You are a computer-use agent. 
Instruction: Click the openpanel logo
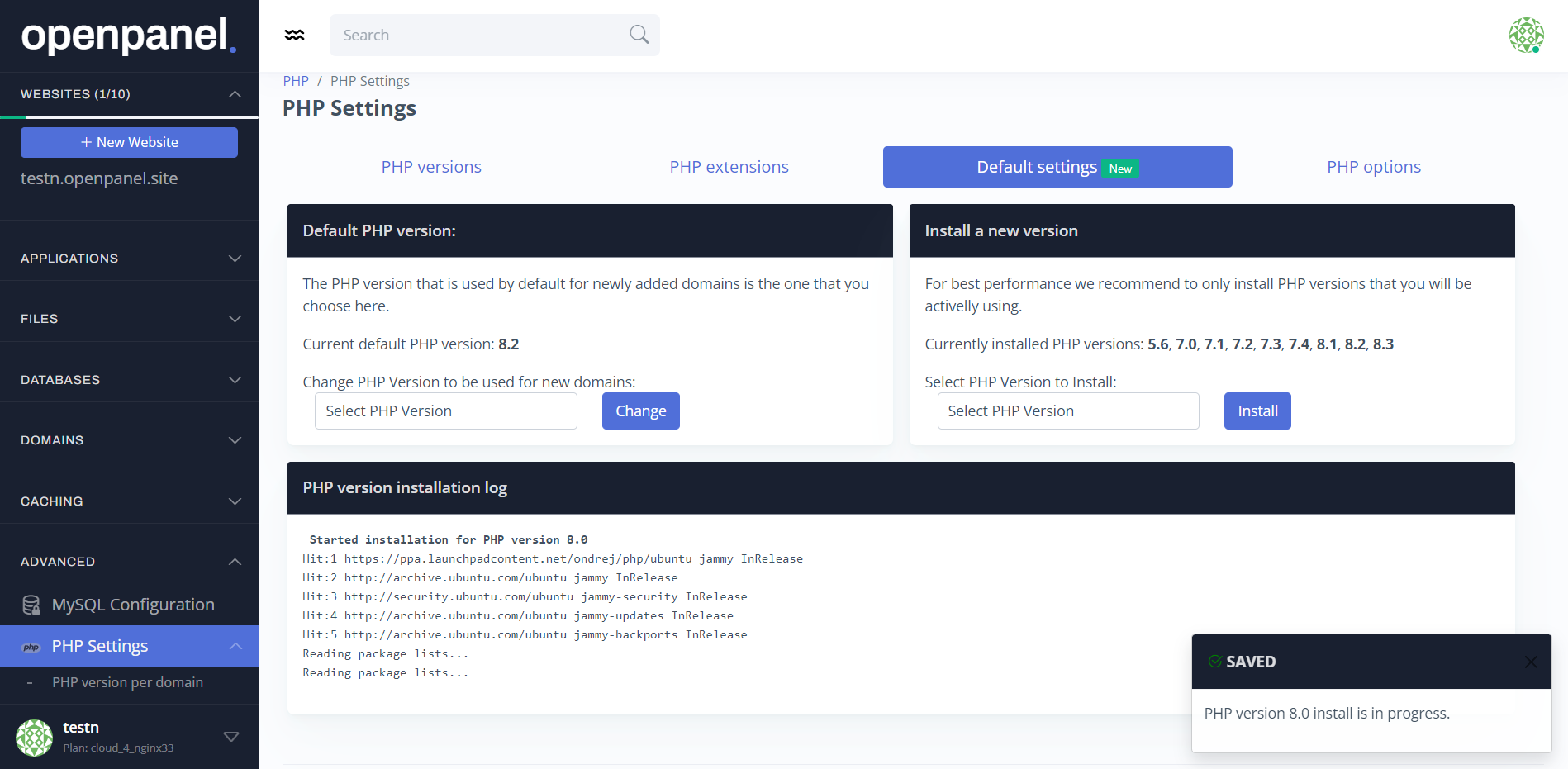tap(128, 36)
